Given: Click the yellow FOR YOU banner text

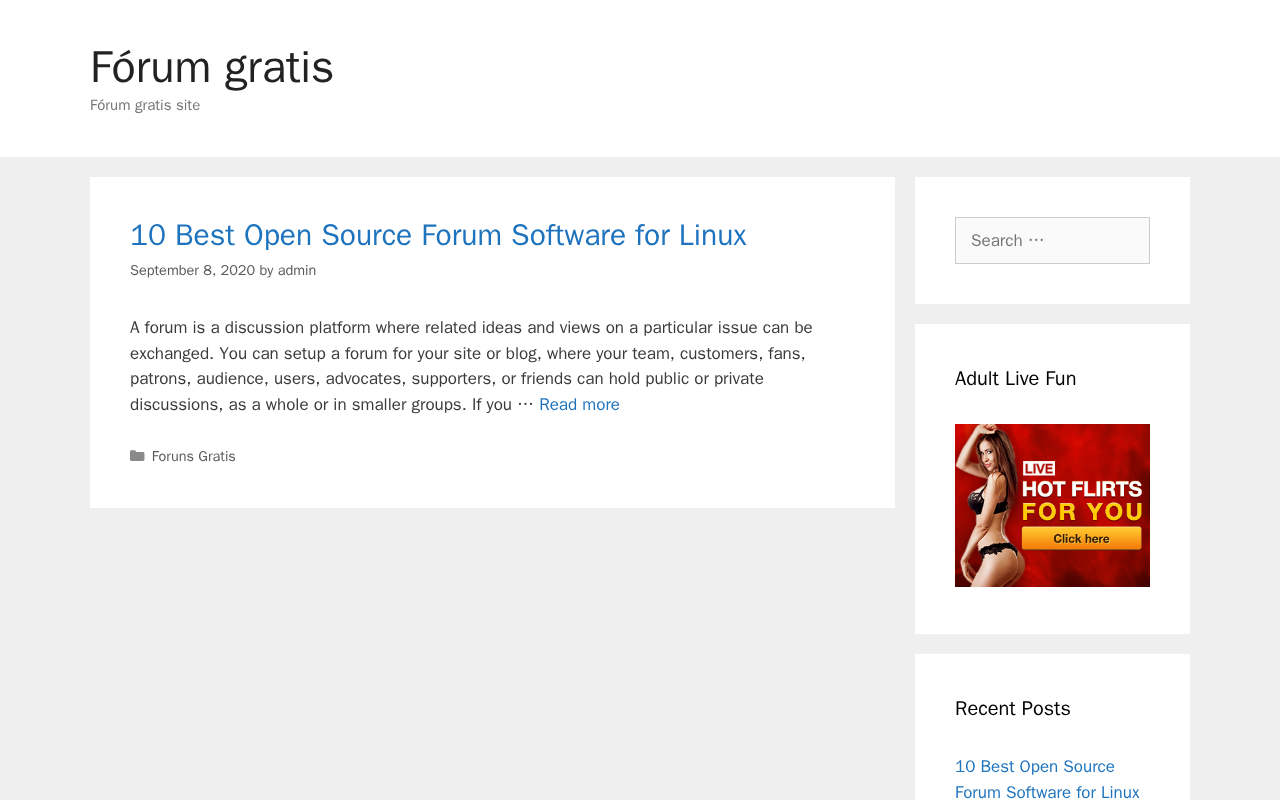Looking at the screenshot, I should 1082,511.
